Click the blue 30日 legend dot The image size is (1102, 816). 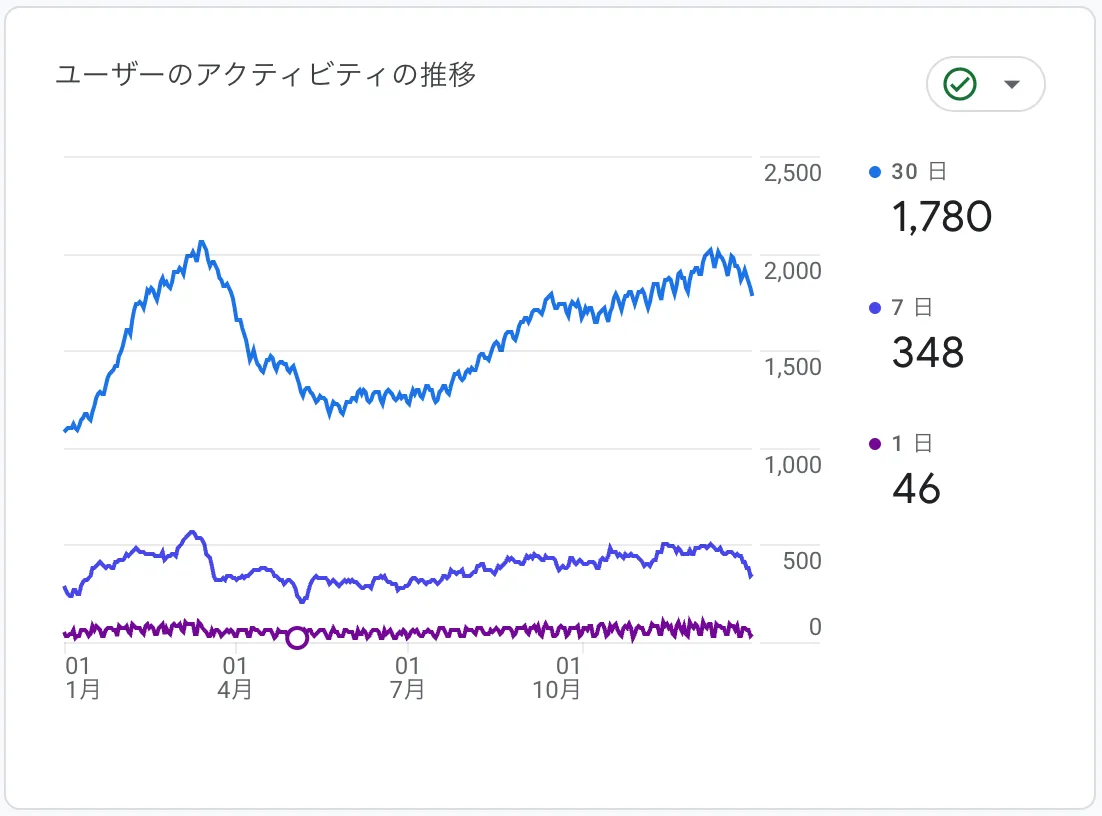point(874,171)
